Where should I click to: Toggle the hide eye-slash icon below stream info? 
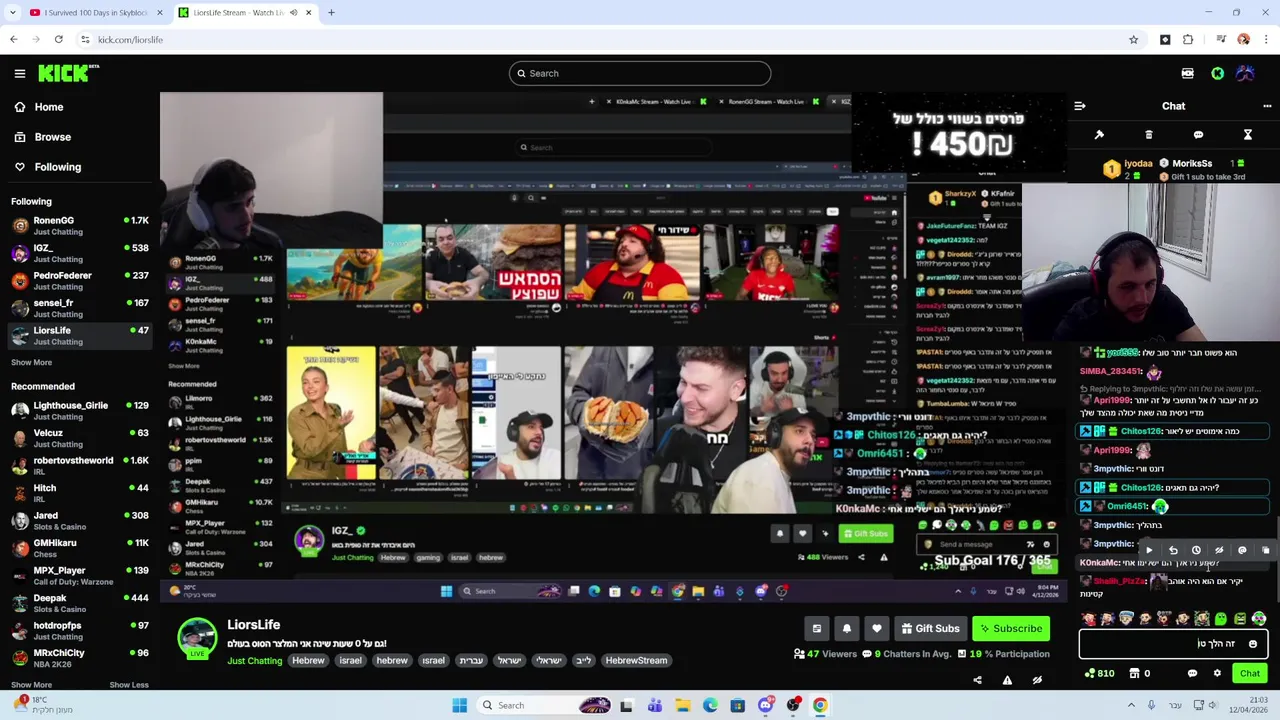[x=1037, y=680]
